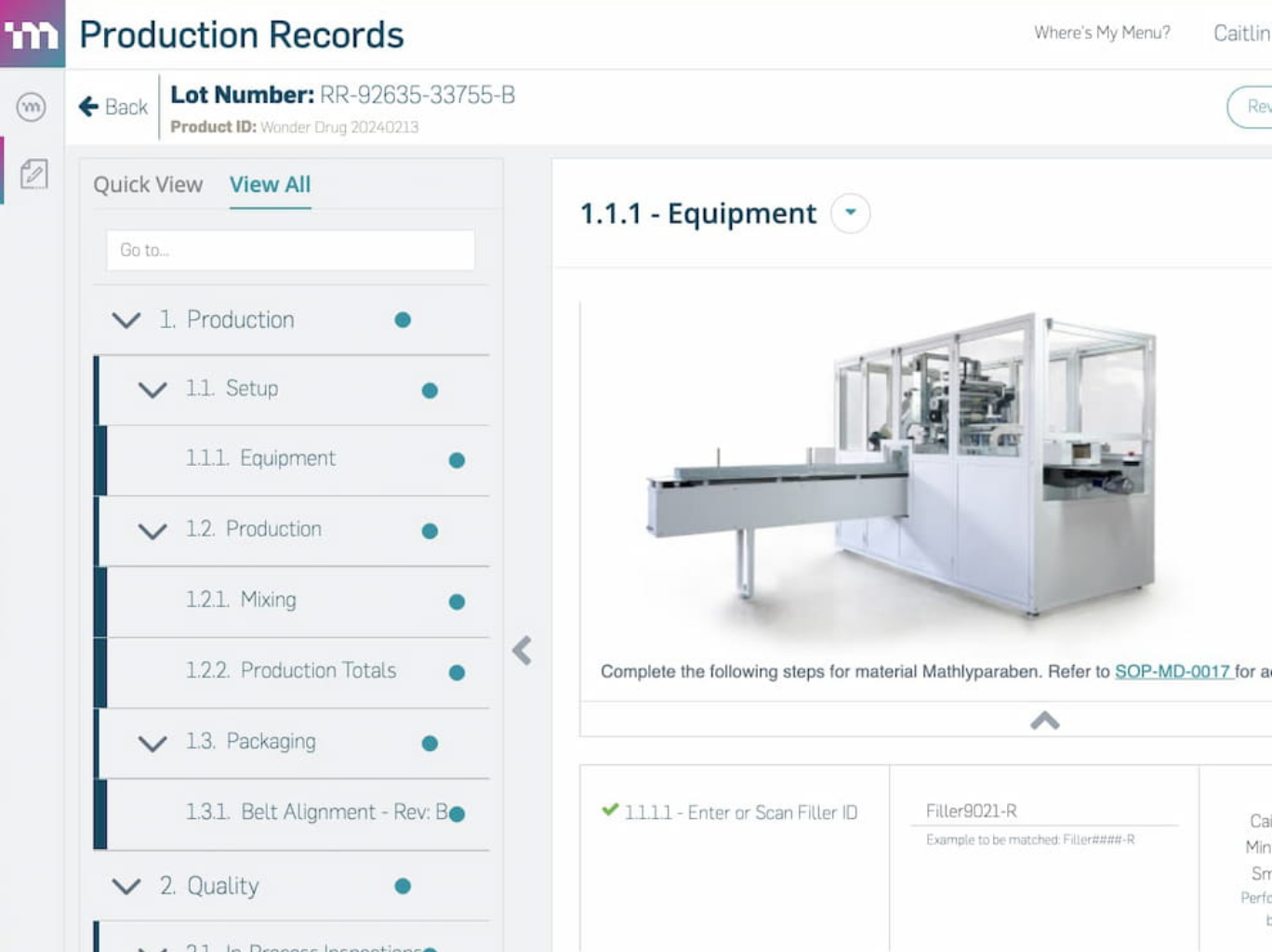Collapse the 1.1. Setup chevron
This screenshot has width=1272, height=952.
click(x=152, y=390)
